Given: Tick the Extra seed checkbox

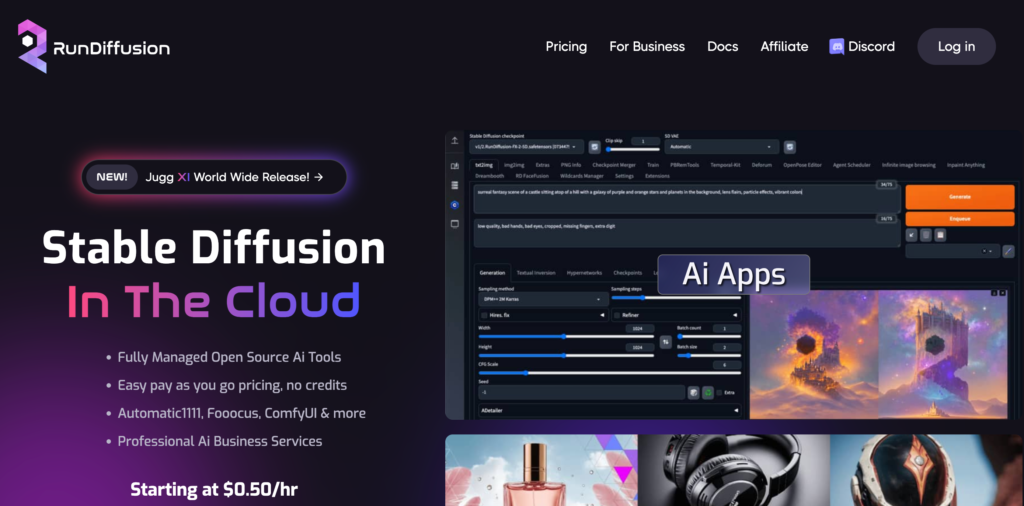Looking at the screenshot, I should coord(719,392).
